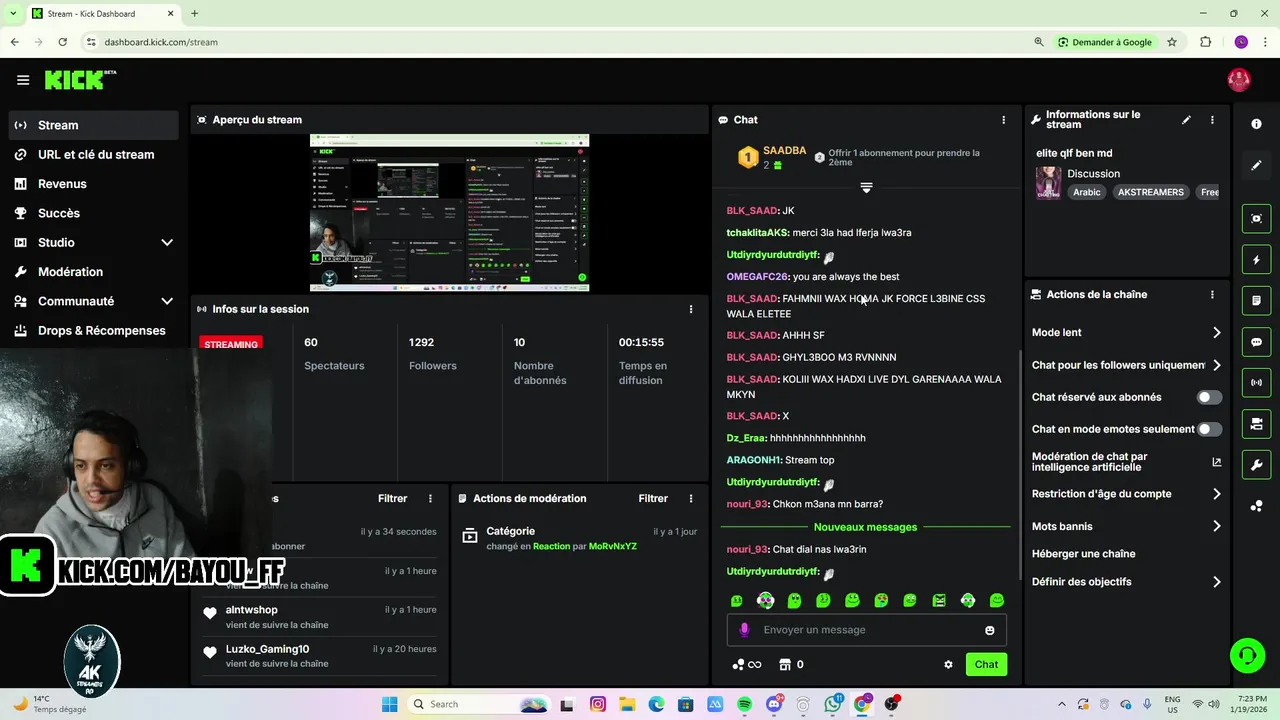
Task: Click the info icon in right rail
Action: pyautogui.click(x=1256, y=124)
